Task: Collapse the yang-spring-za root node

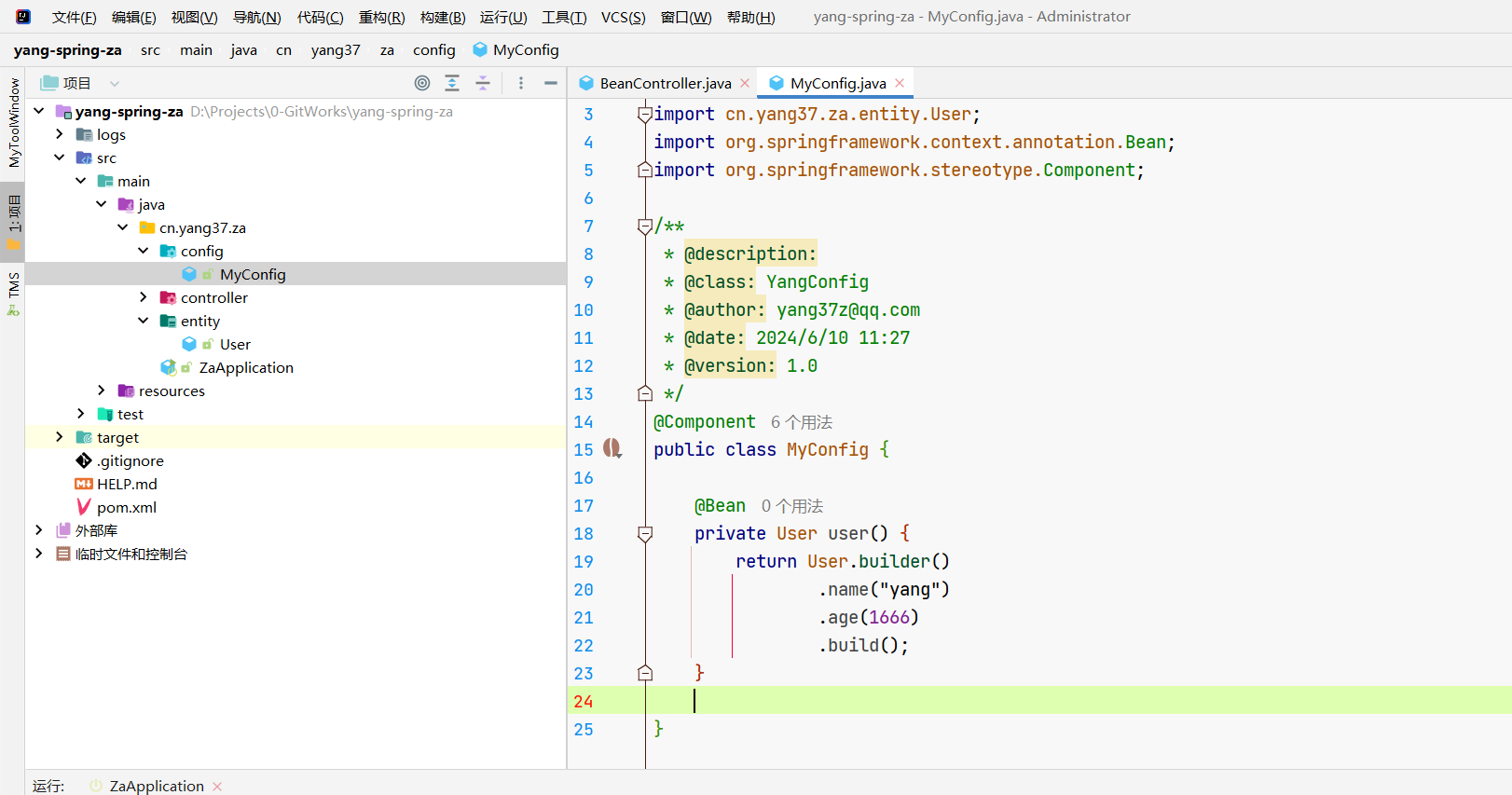Action: (x=38, y=111)
